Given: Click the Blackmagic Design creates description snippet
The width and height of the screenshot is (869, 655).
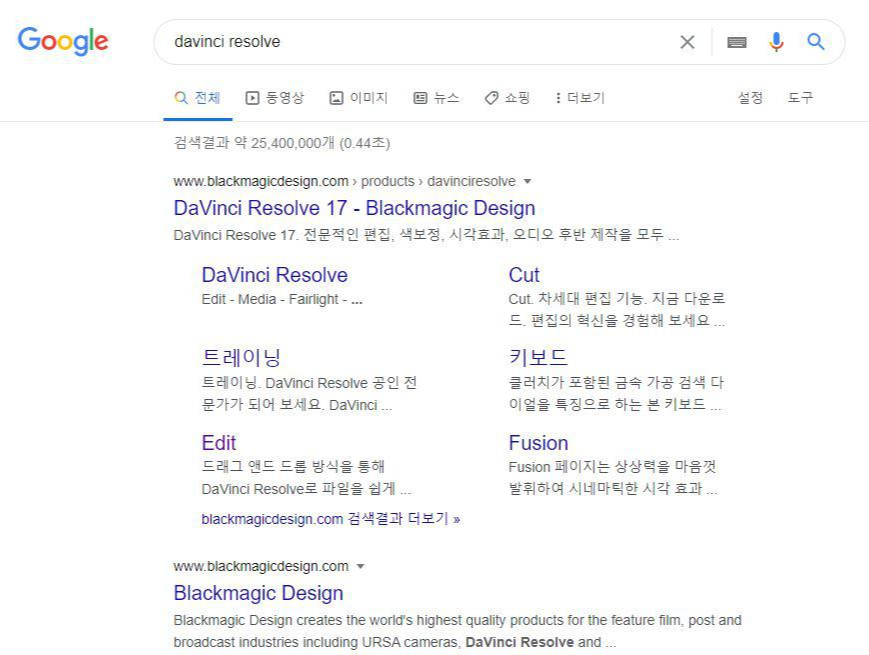Looking at the screenshot, I should 457,631.
